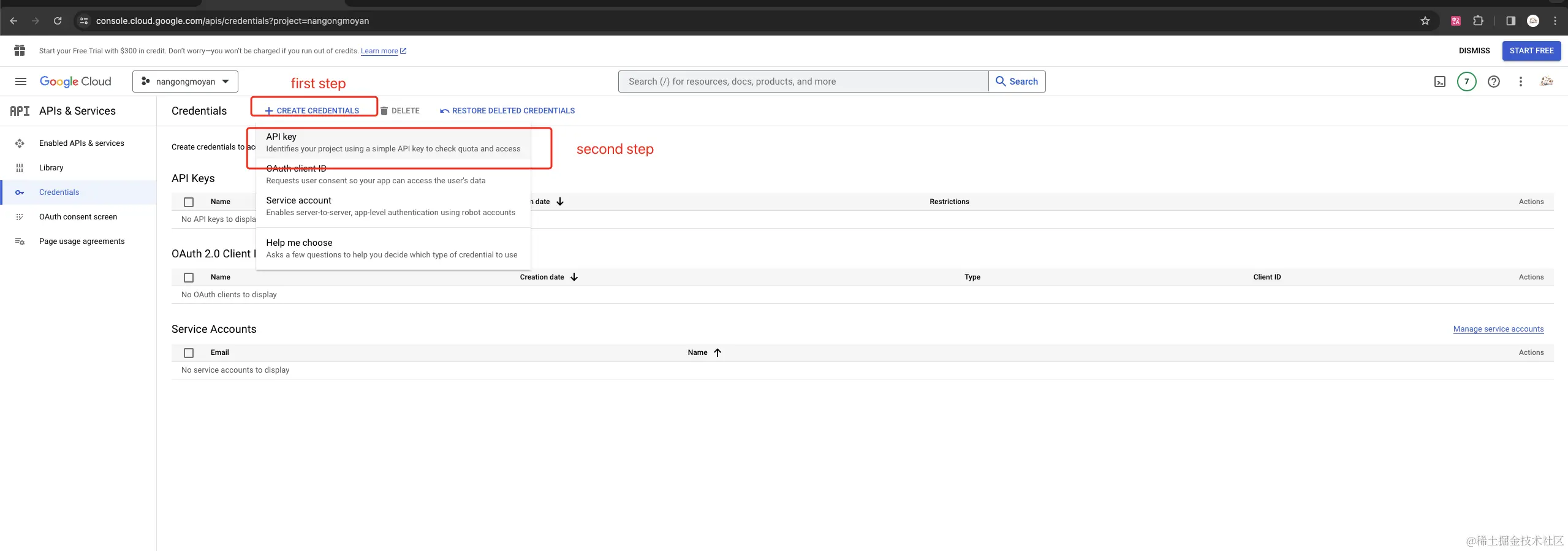Viewport: 1568px width, 551px height.
Task: Sort API Keys by creation date arrow
Action: pos(560,202)
